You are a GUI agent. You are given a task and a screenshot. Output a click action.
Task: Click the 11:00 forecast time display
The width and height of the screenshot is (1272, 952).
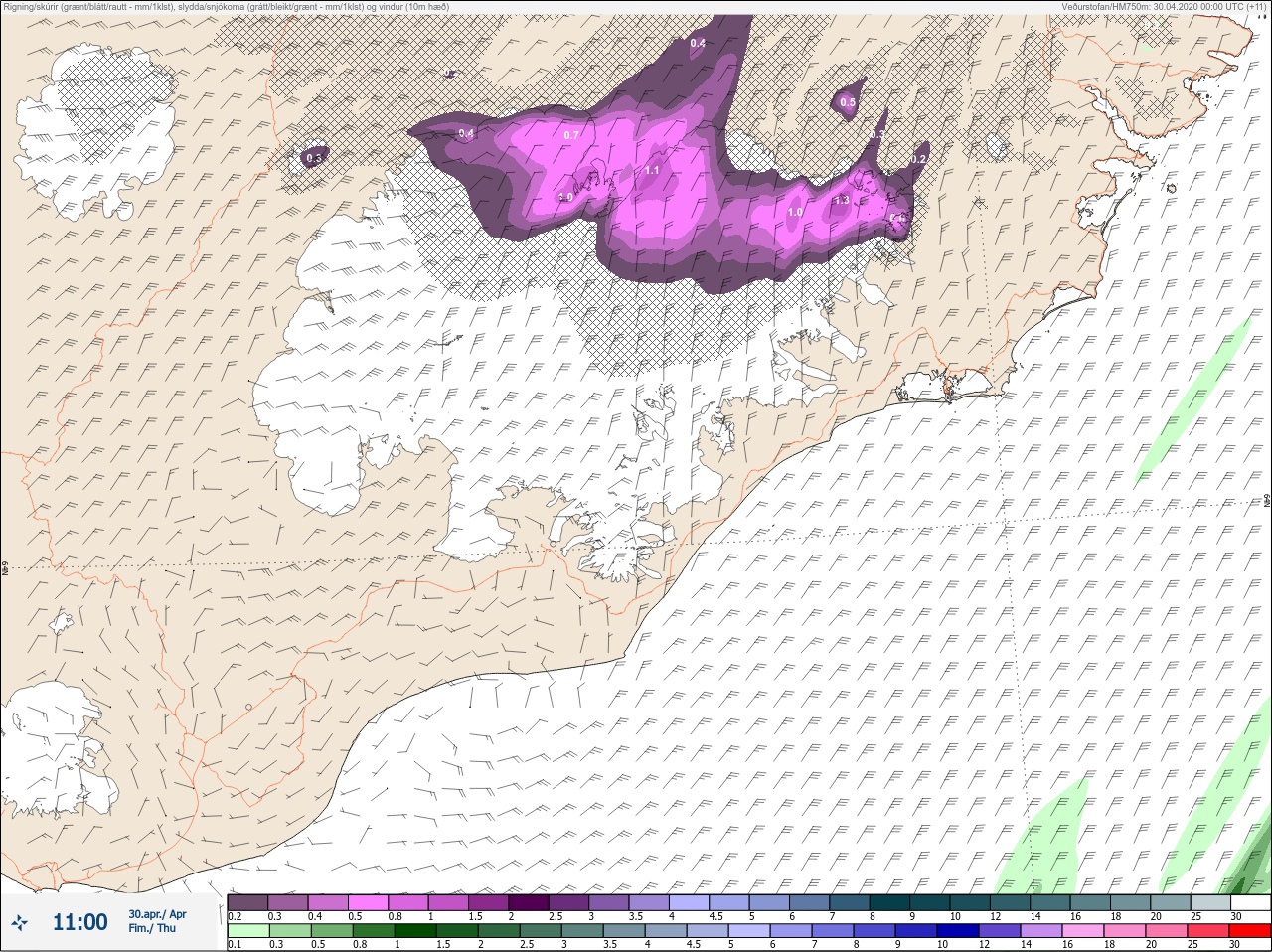(x=79, y=922)
